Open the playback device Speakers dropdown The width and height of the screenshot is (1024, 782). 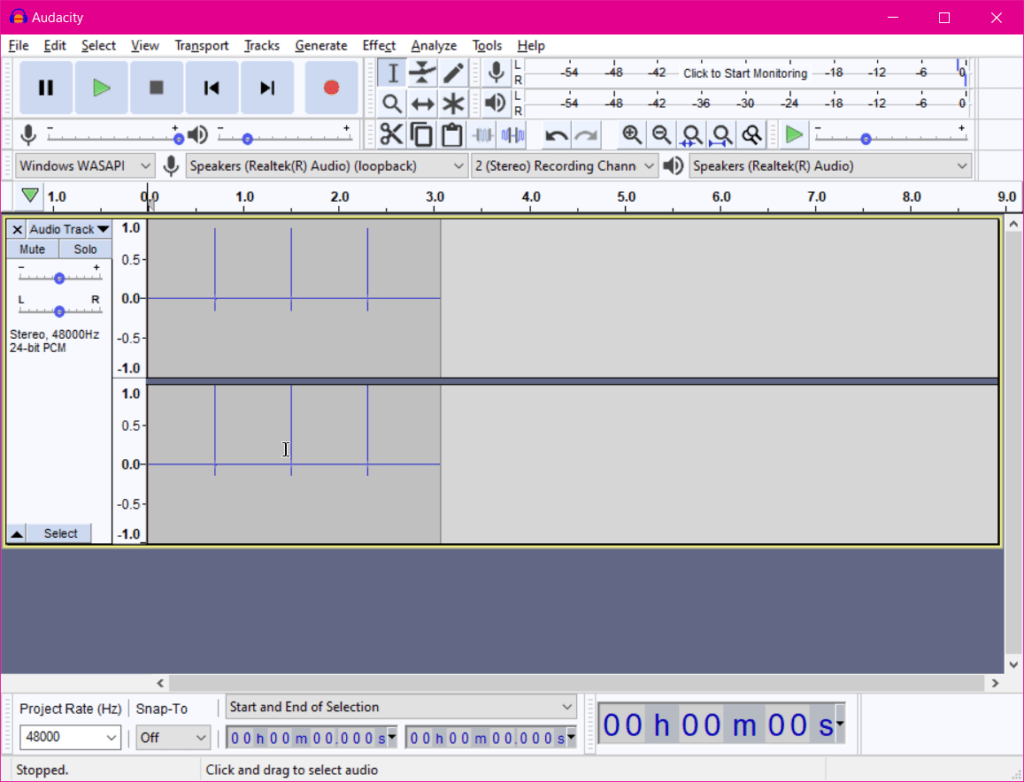tap(830, 166)
